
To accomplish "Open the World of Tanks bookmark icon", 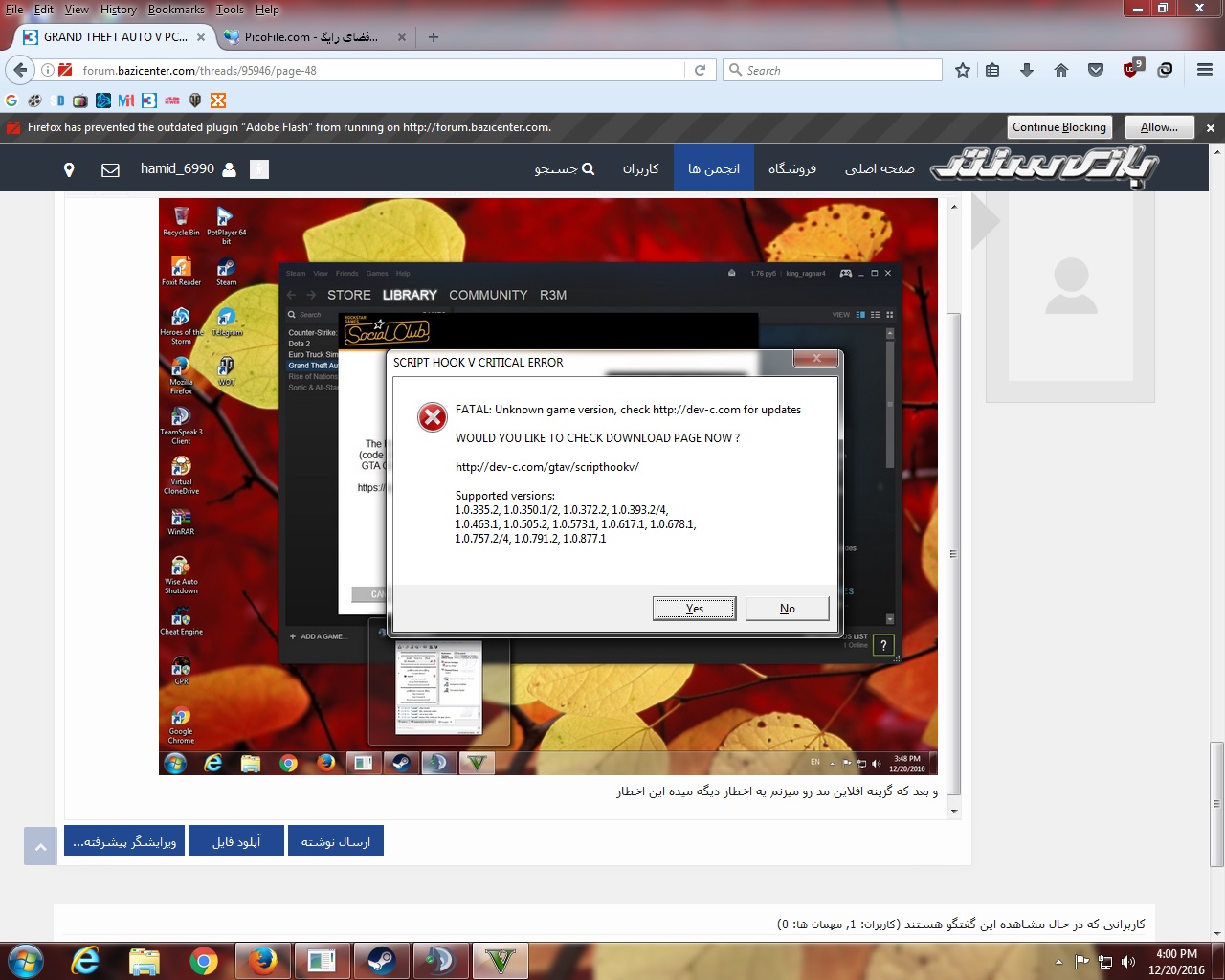I will (x=195, y=100).
